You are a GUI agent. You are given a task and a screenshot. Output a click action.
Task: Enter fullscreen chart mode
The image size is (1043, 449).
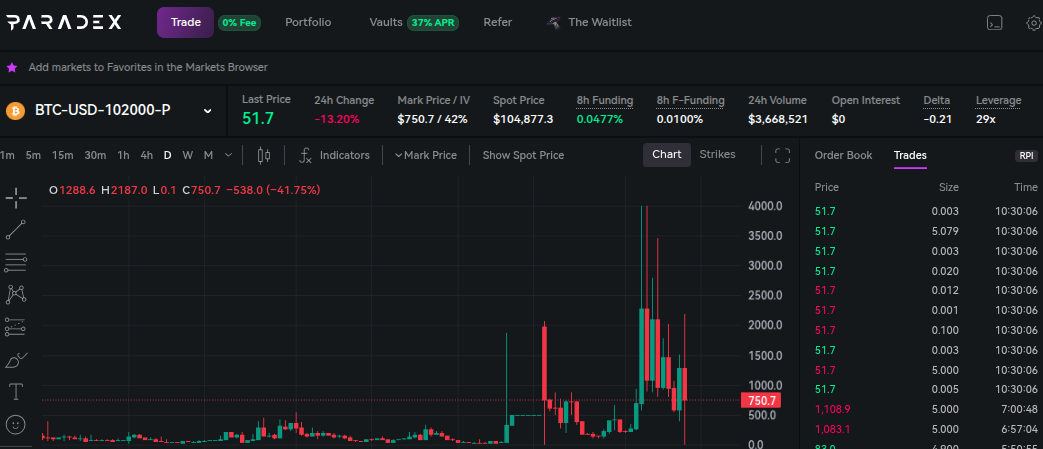tap(783, 155)
